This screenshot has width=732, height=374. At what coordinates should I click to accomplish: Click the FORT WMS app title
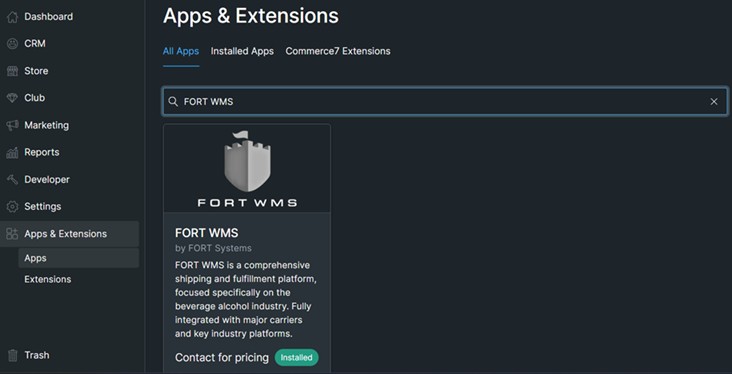pyautogui.click(x=206, y=233)
